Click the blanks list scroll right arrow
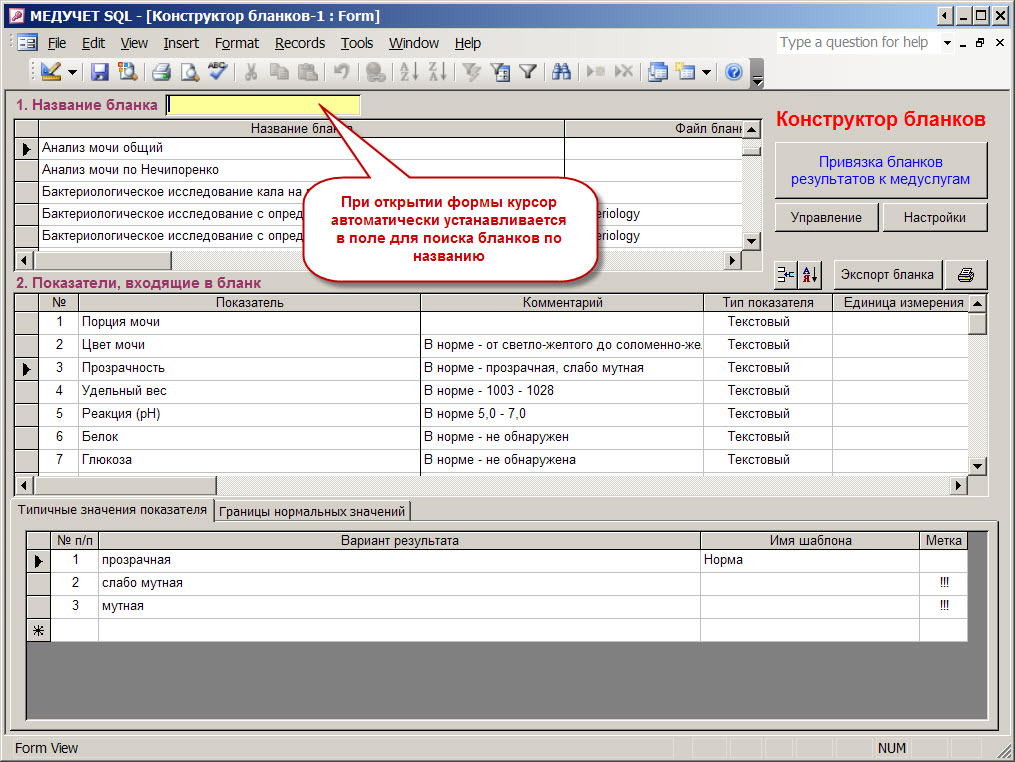Image resolution: width=1015 pixels, height=762 pixels. 732,260
